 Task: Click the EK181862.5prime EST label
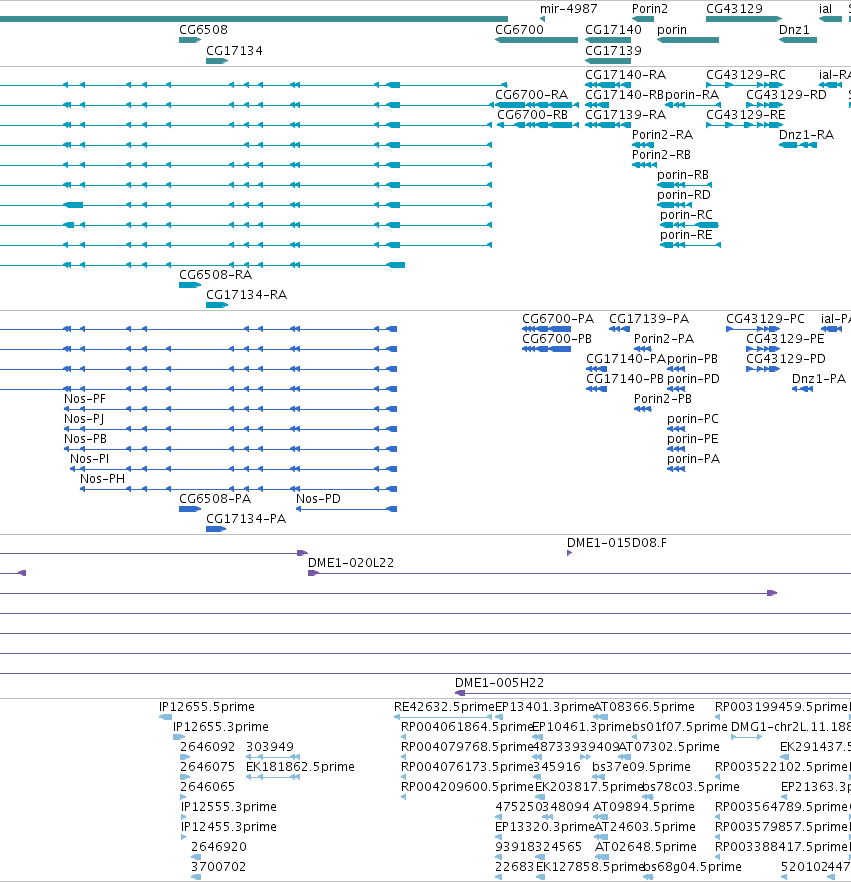pos(300,767)
